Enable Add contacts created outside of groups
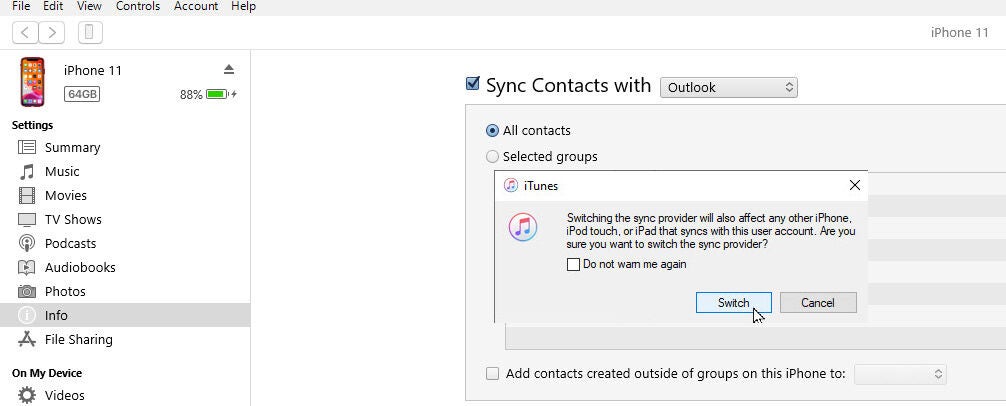Viewport: 1006px width, 406px height. [492, 373]
